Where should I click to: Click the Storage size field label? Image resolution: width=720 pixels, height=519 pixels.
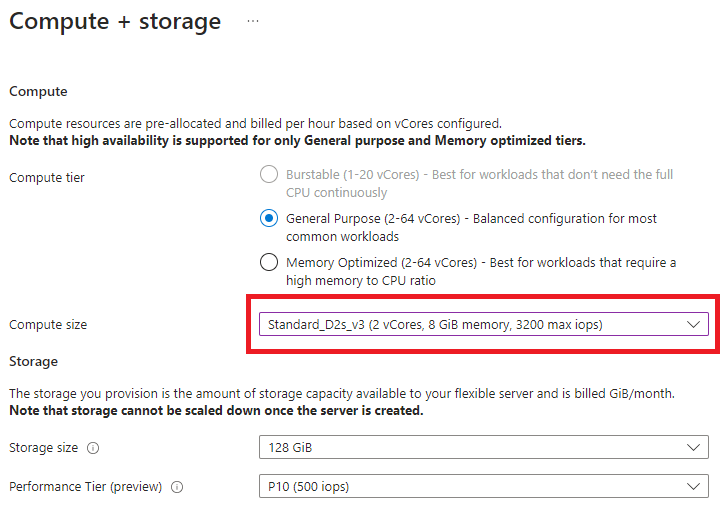(x=43, y=448)
